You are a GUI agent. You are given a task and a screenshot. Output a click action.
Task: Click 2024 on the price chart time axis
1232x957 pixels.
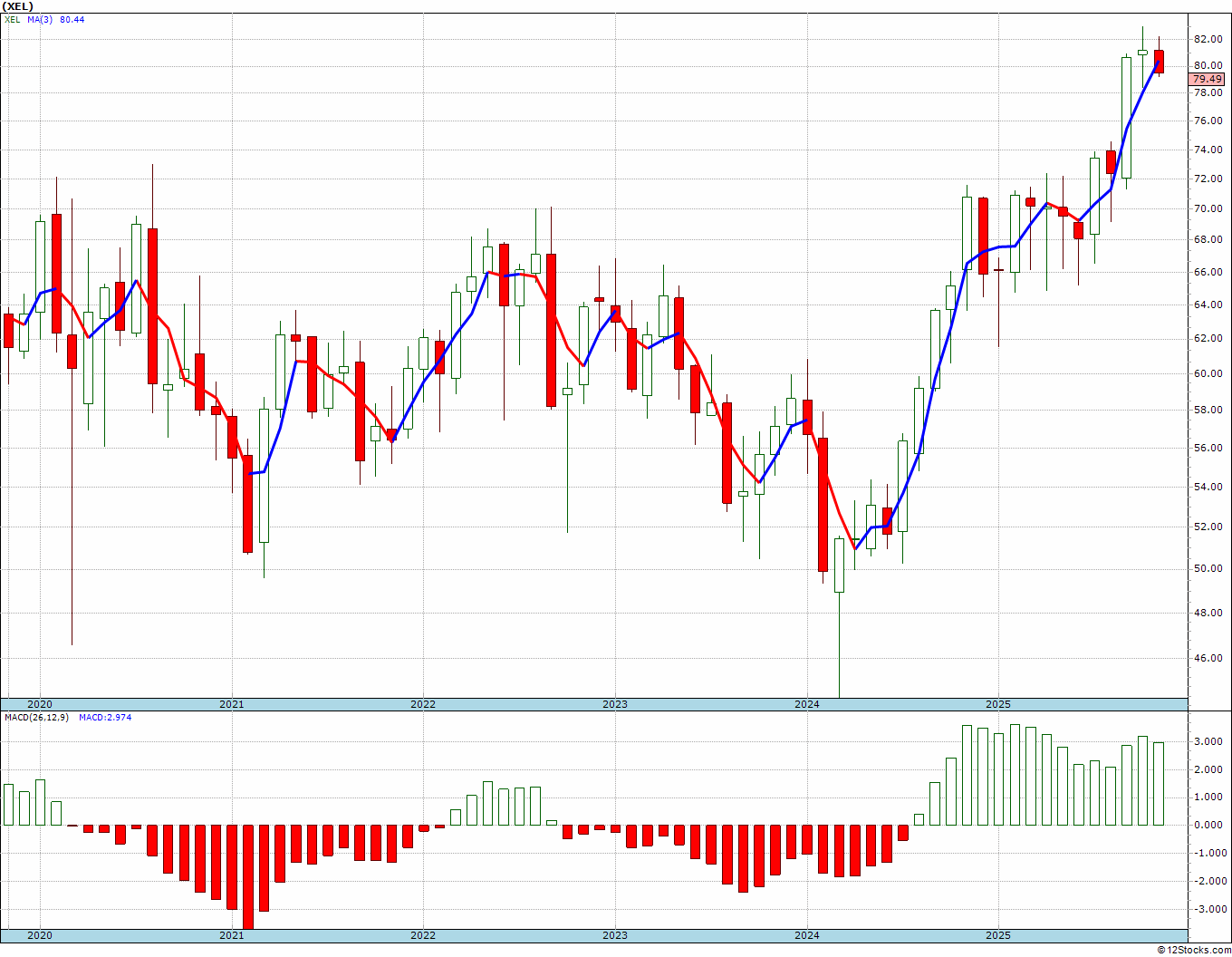point(807,704)
